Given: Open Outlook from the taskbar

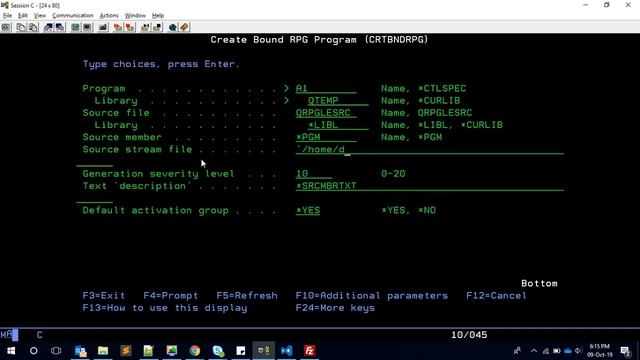Looking at the screenshot, I should tap(80, 351).
